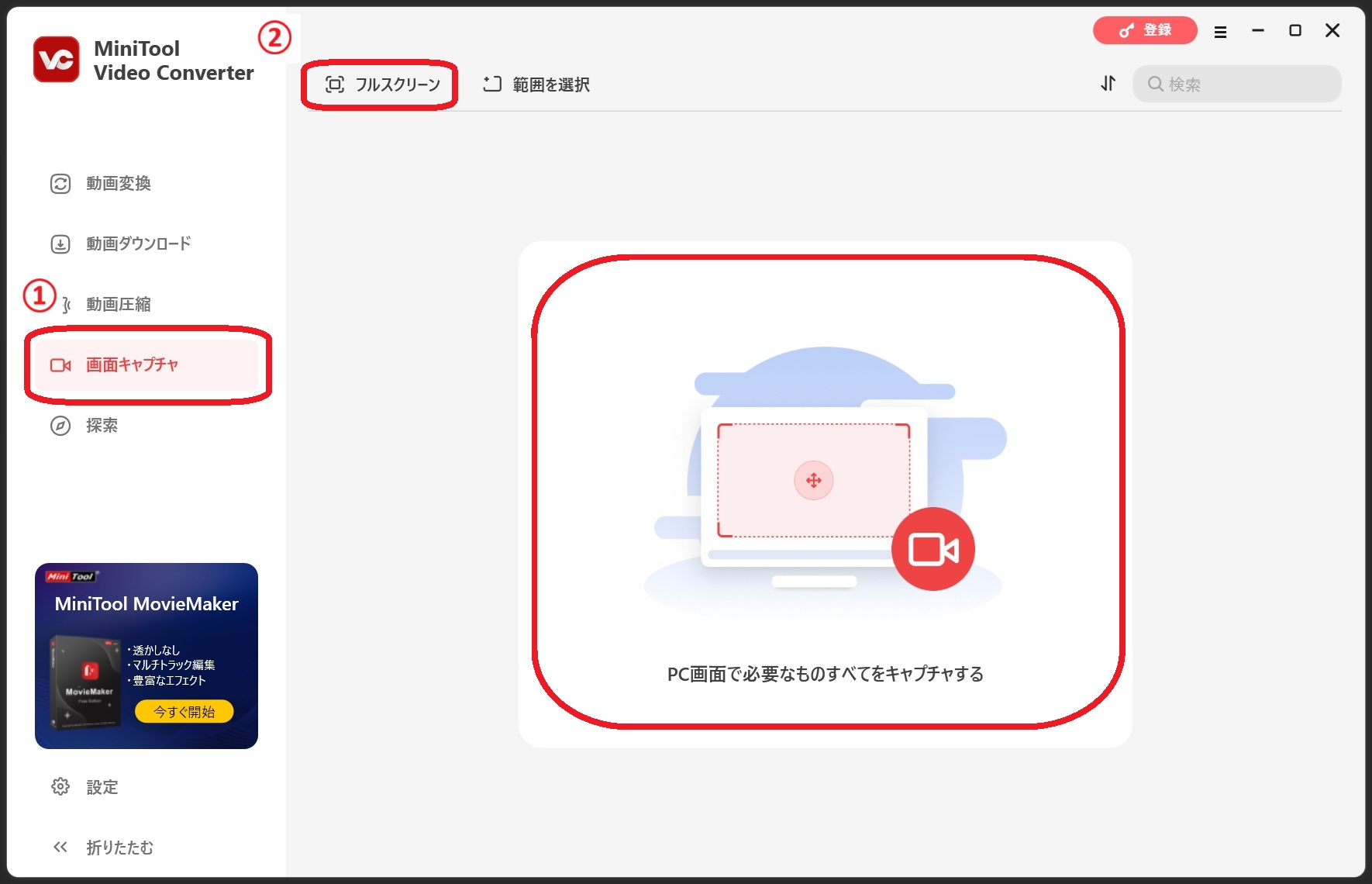Open 動画ダウンロード video download section
Screen dimensions: 1372x884
138,244
